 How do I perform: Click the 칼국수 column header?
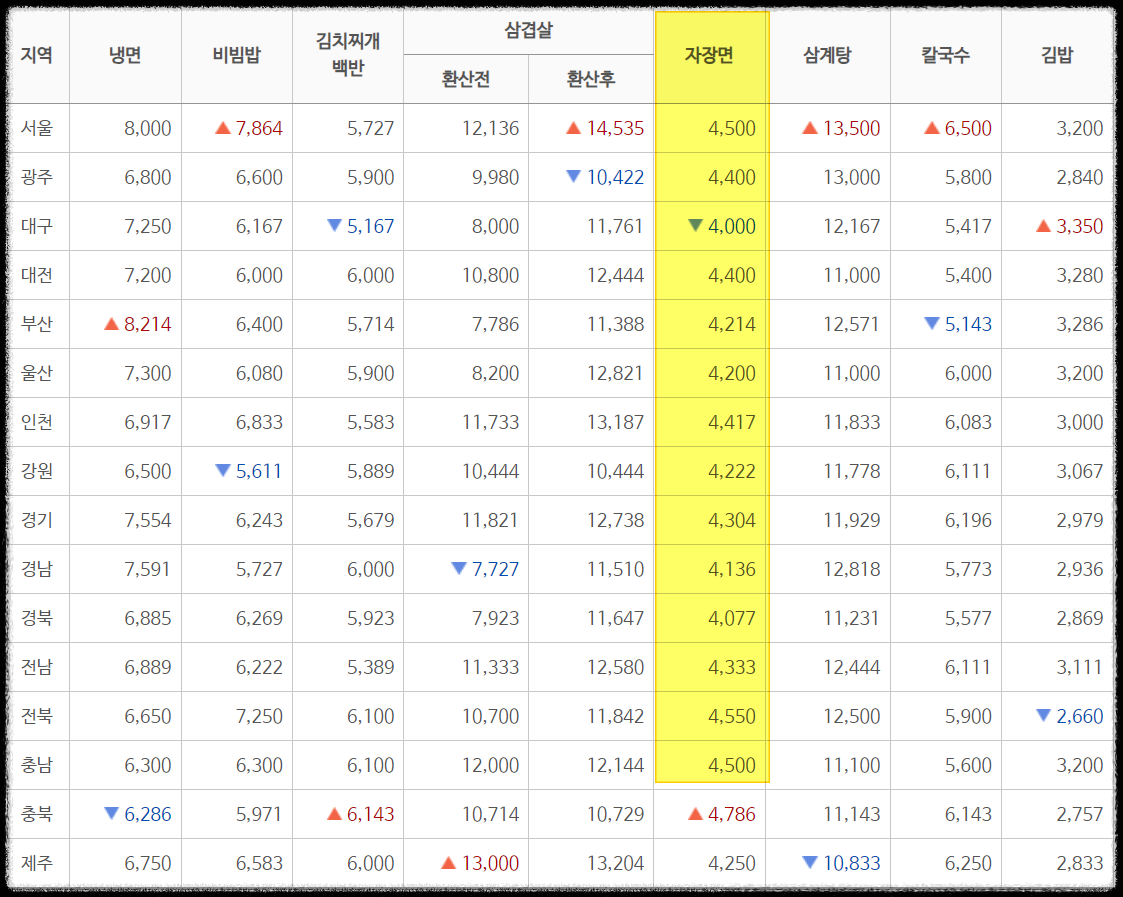[945, 55]
